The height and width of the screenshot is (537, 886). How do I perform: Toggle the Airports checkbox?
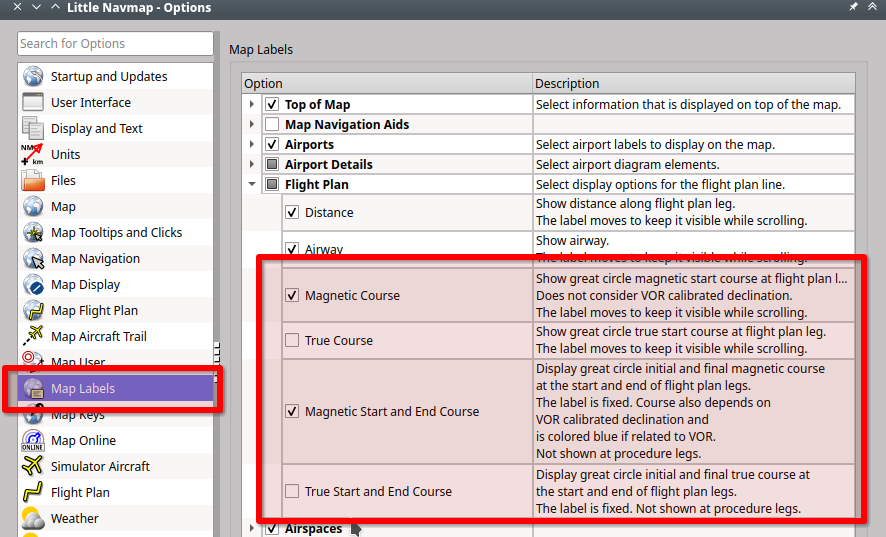(272, 144)
